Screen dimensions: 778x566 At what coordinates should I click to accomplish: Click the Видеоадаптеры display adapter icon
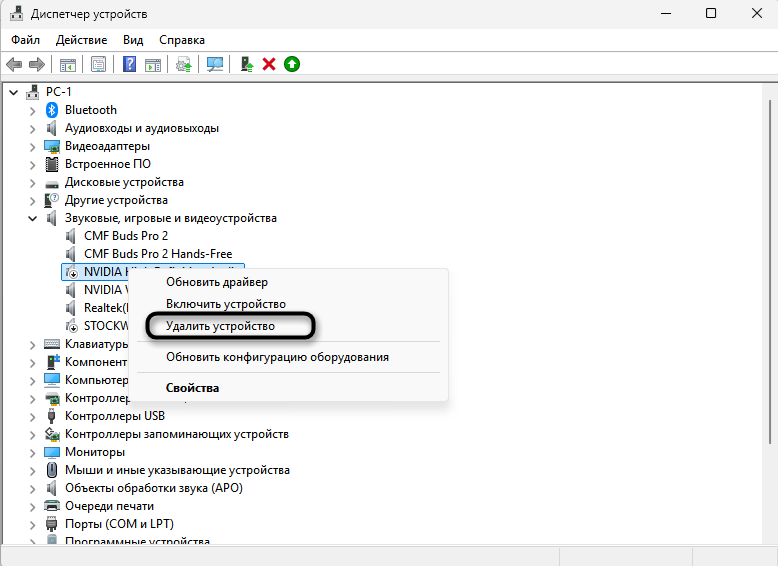pos(52,146)
